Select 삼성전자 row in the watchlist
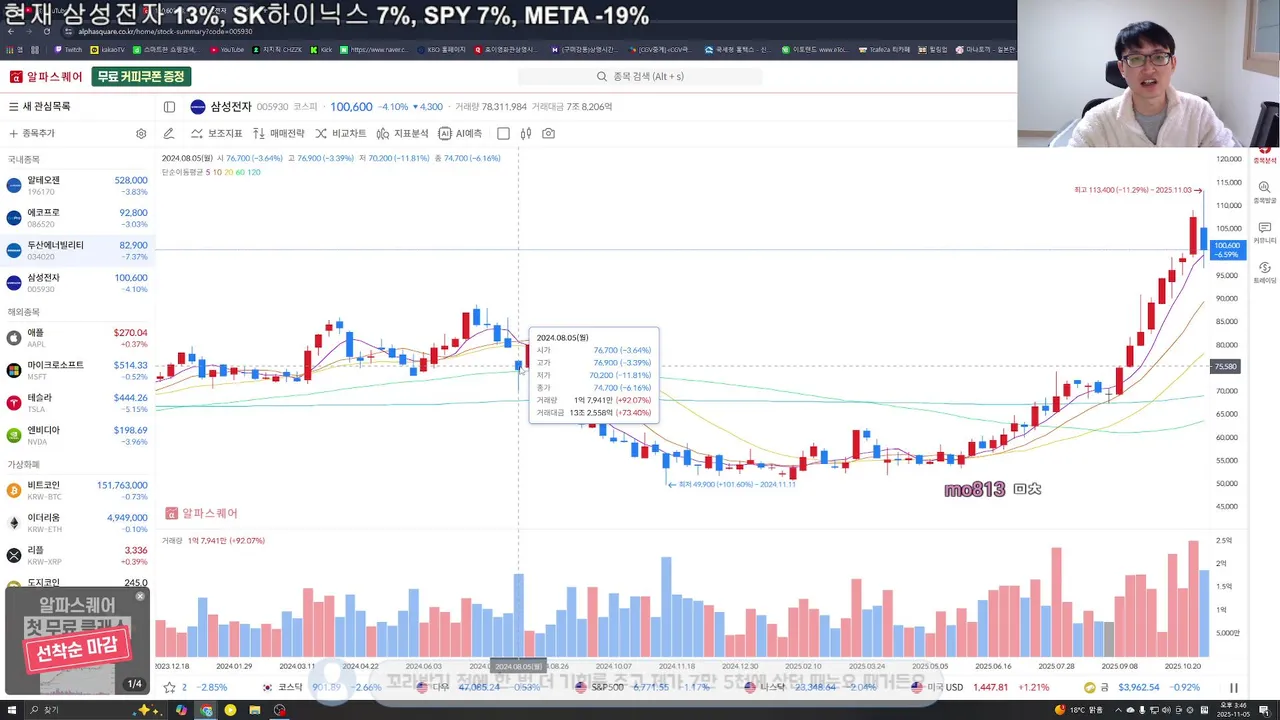 77,282
